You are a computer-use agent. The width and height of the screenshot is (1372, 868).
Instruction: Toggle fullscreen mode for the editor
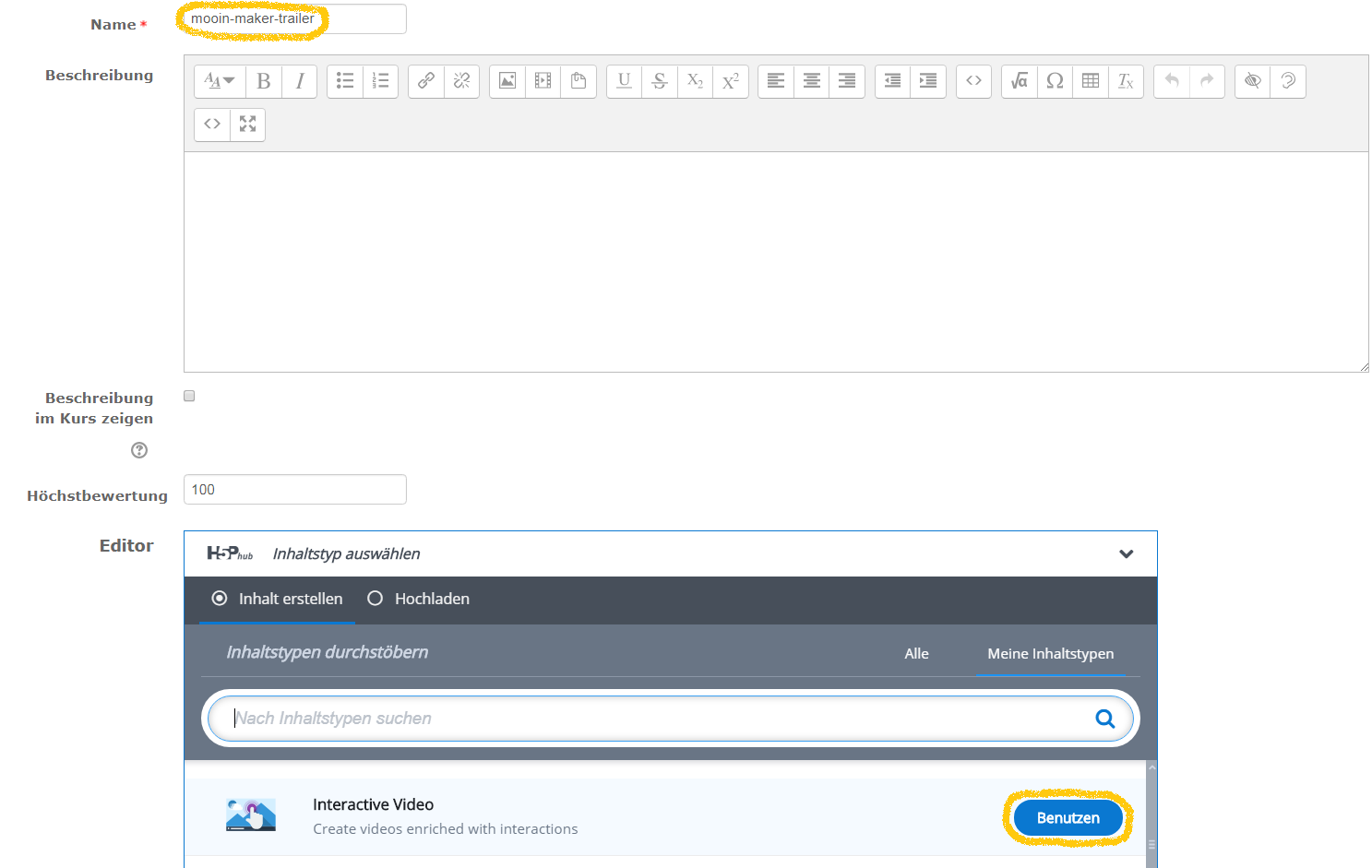(247, 124)
